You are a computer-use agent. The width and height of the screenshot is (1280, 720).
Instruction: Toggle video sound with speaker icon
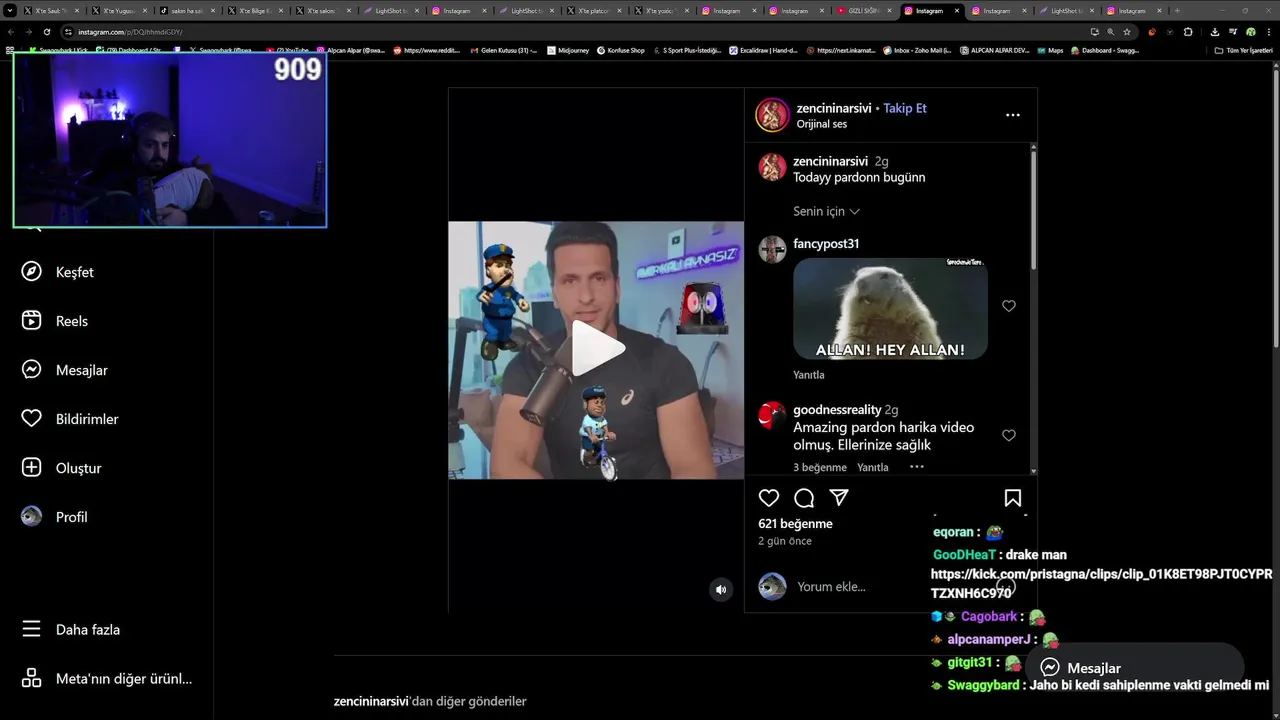tap(721, 590)
